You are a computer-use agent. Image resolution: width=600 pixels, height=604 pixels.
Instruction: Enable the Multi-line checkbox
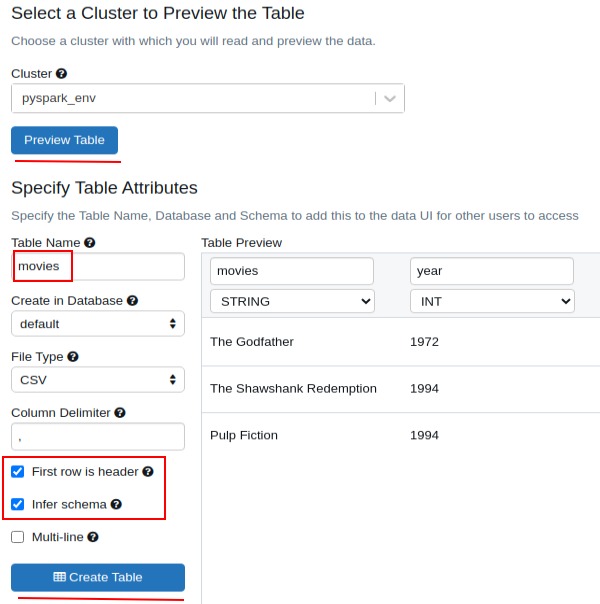coord(18,537)
